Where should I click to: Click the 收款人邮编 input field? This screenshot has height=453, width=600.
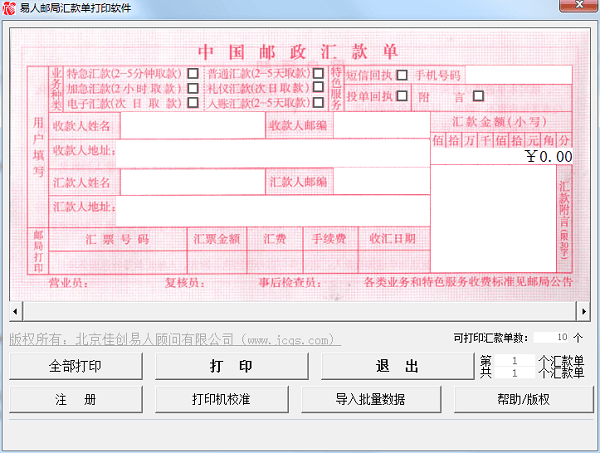pyautogui.click(x=382, y=125)
